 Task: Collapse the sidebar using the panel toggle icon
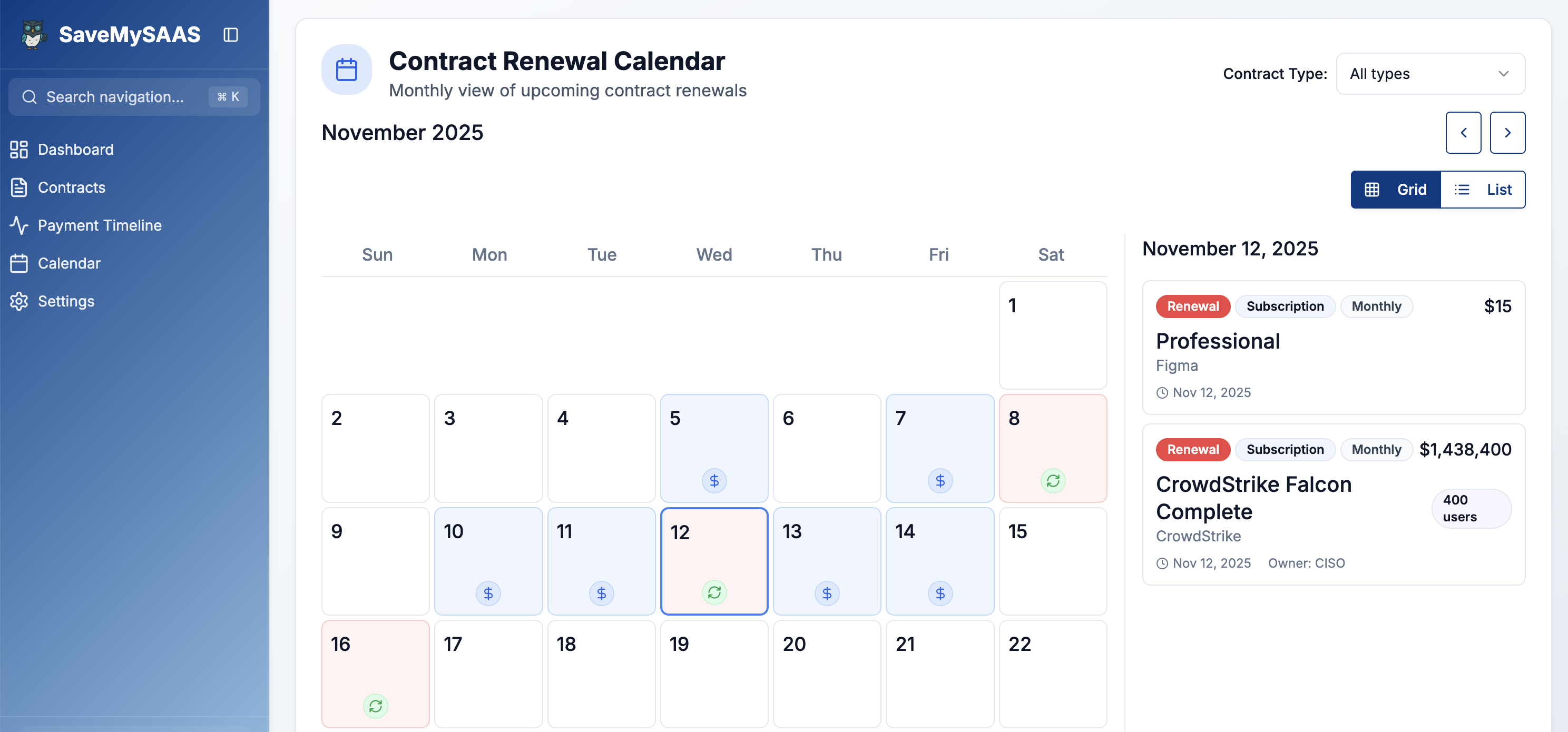tap(230, 35)
